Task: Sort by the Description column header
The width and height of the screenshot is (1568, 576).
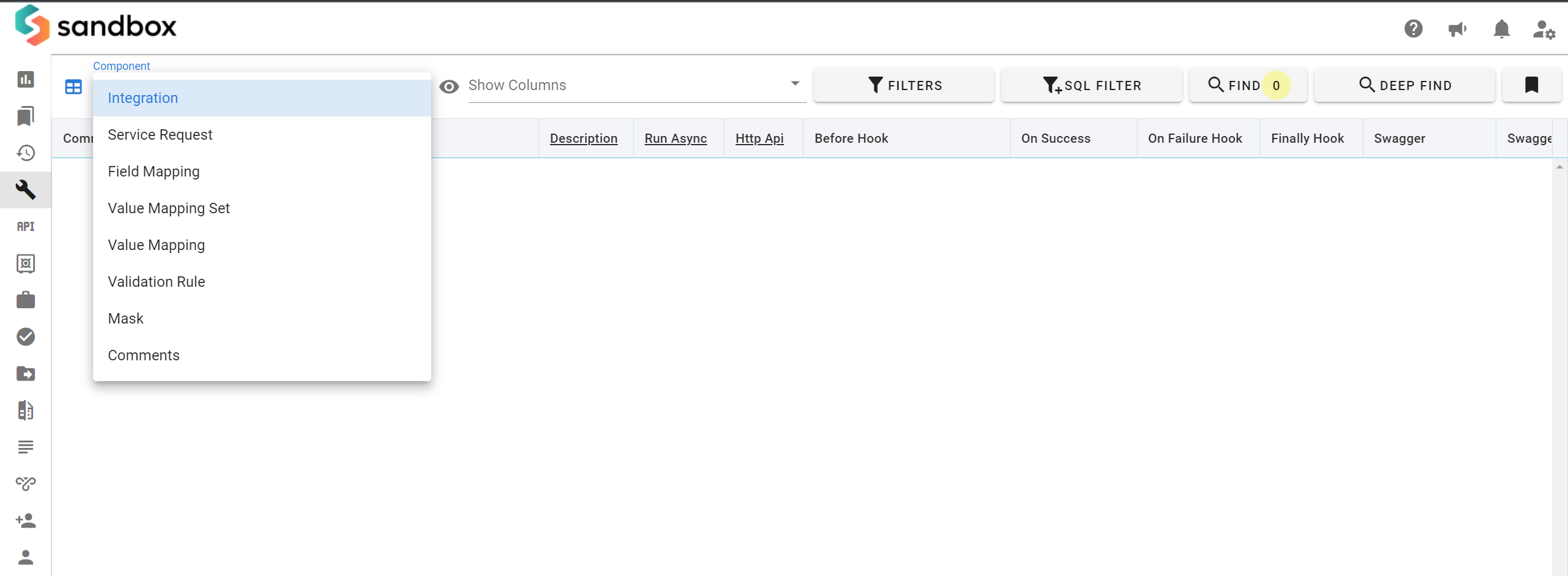Action: coord(583,138)
